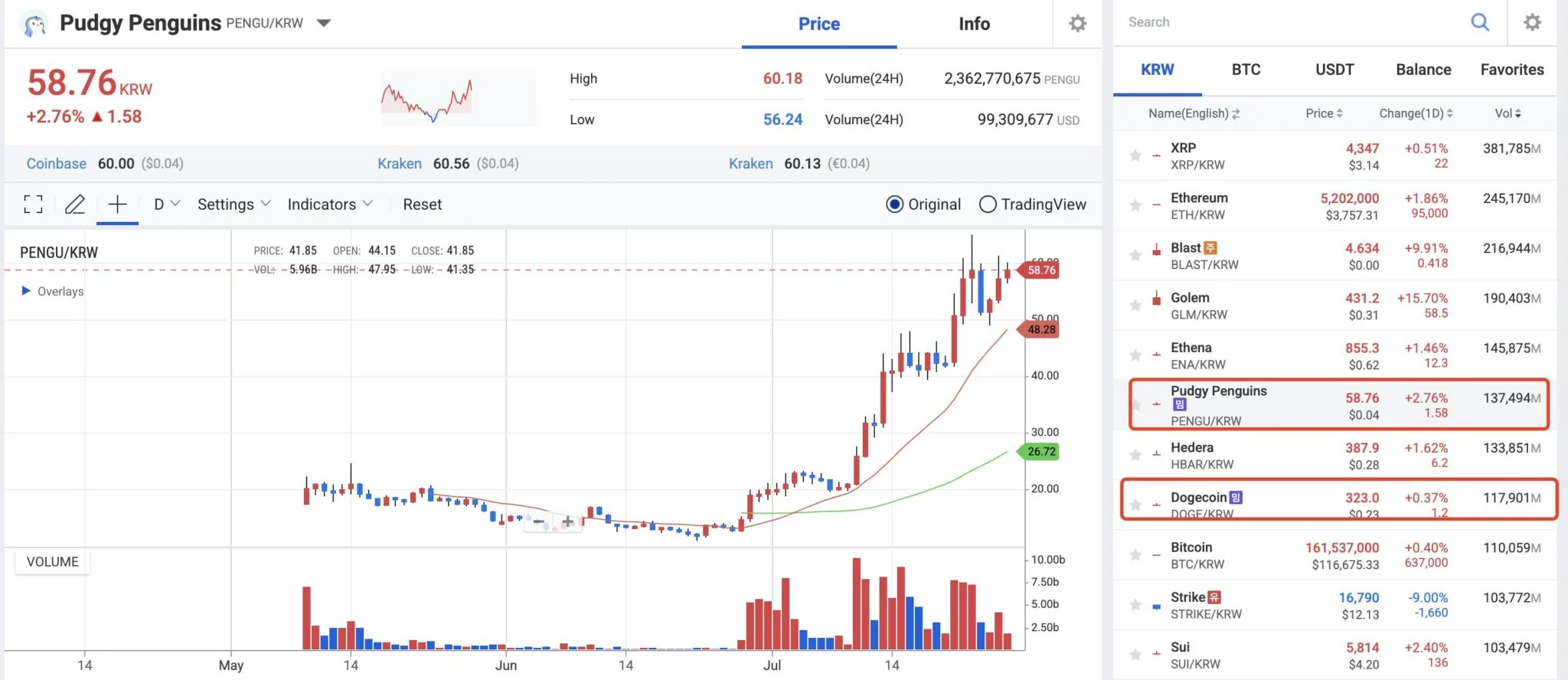This screenshot has width=1568, height=680.
Task: Favorite Blast with its star icon
Action: pos(1135,256)
